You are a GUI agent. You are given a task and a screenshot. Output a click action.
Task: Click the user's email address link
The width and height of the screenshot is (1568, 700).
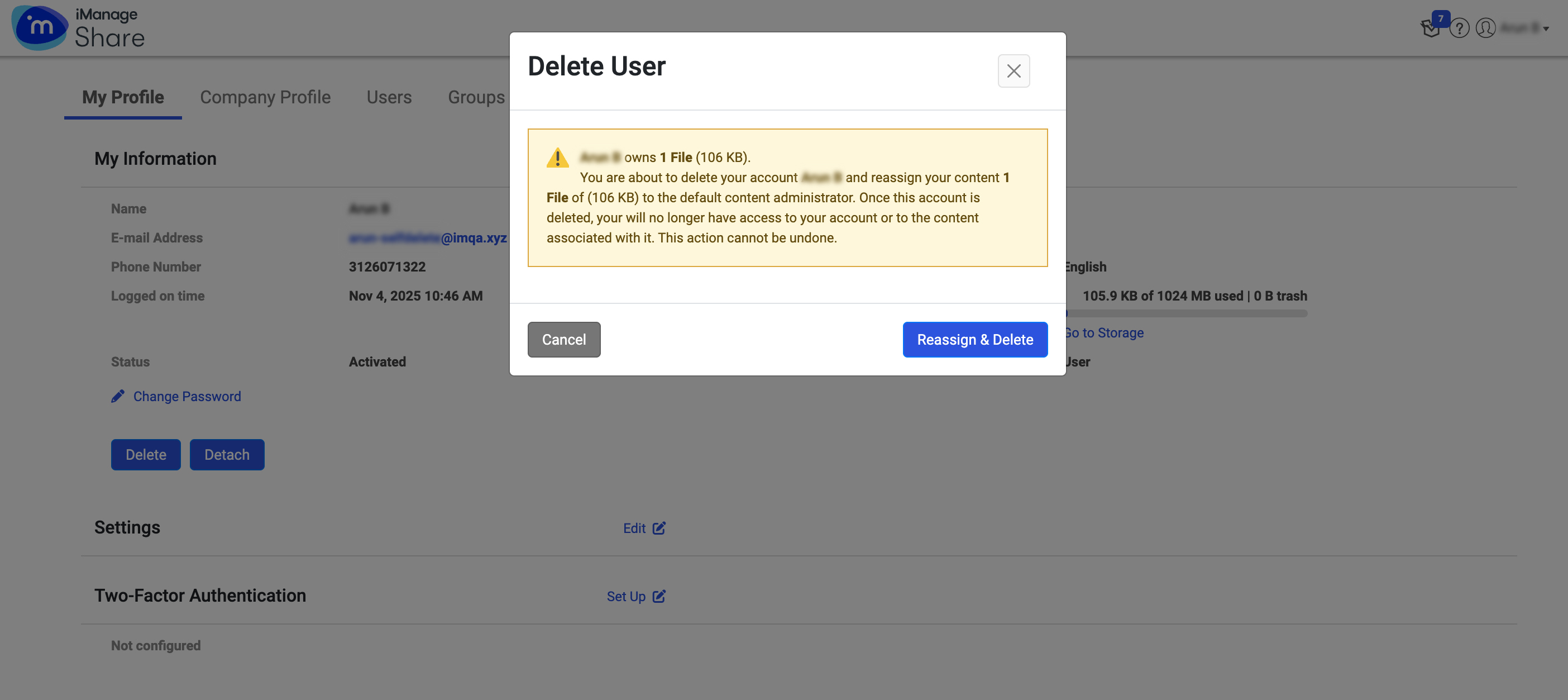pyautogui.click(x=426, y=237)
